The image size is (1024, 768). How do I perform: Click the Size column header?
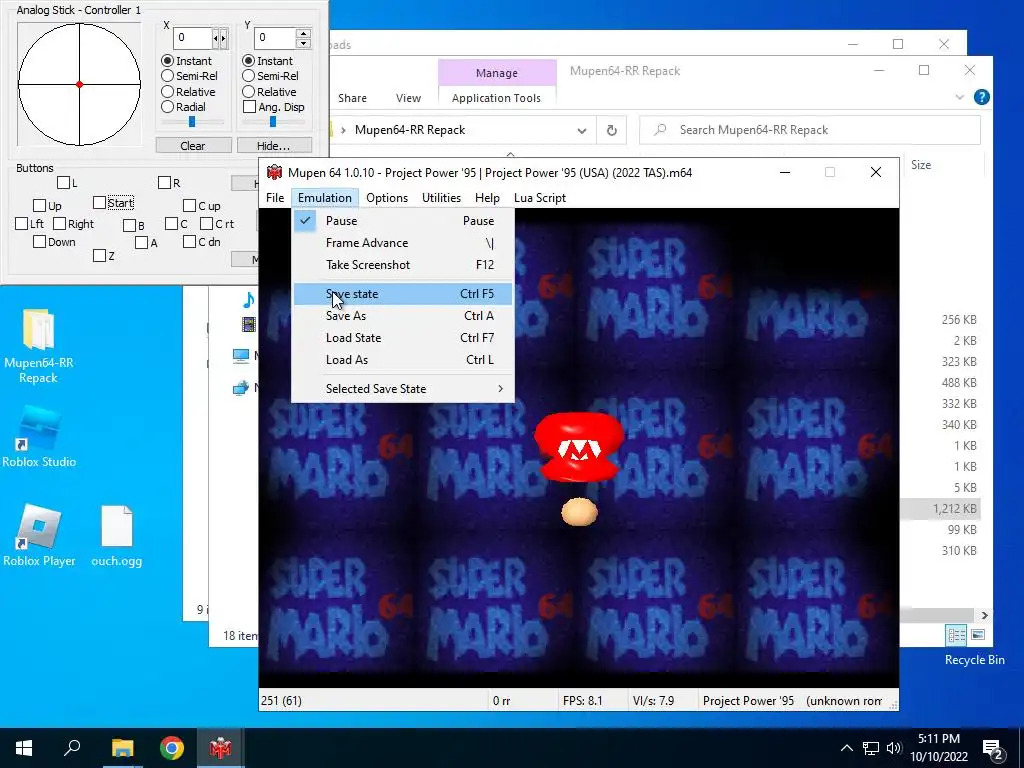click(921, 165)
